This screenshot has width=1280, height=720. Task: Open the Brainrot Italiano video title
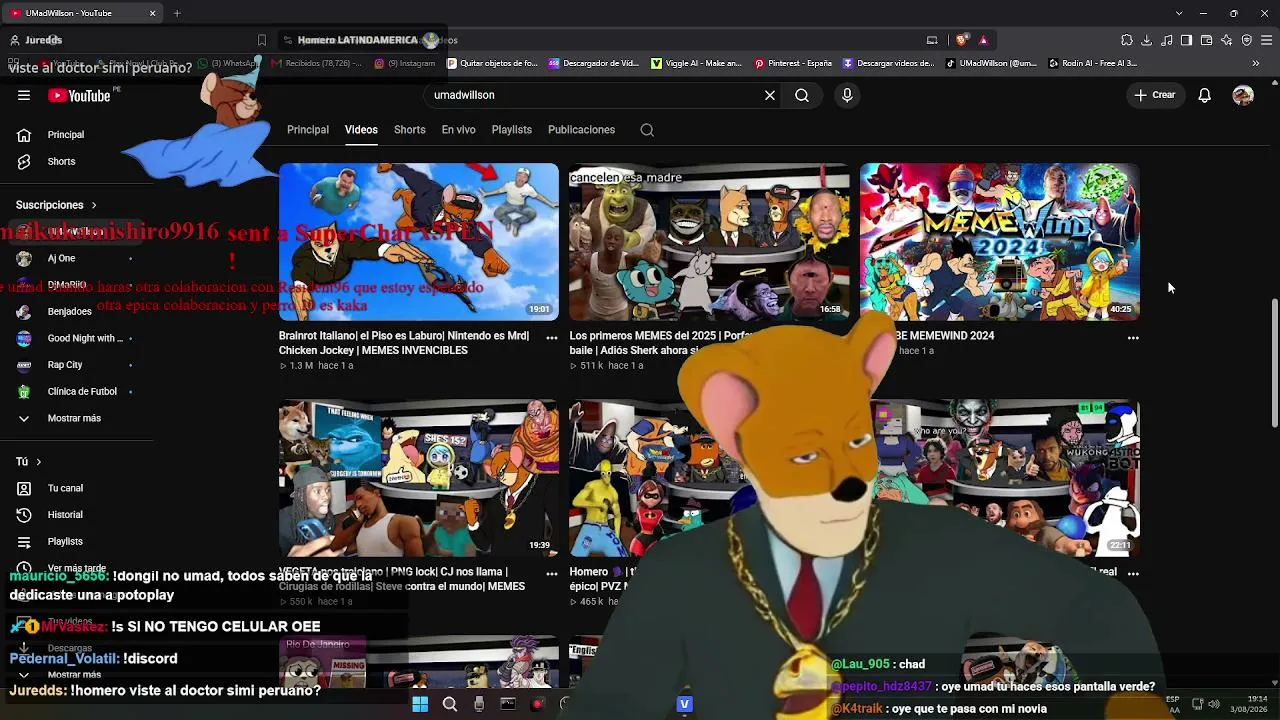tap(404, 343)
